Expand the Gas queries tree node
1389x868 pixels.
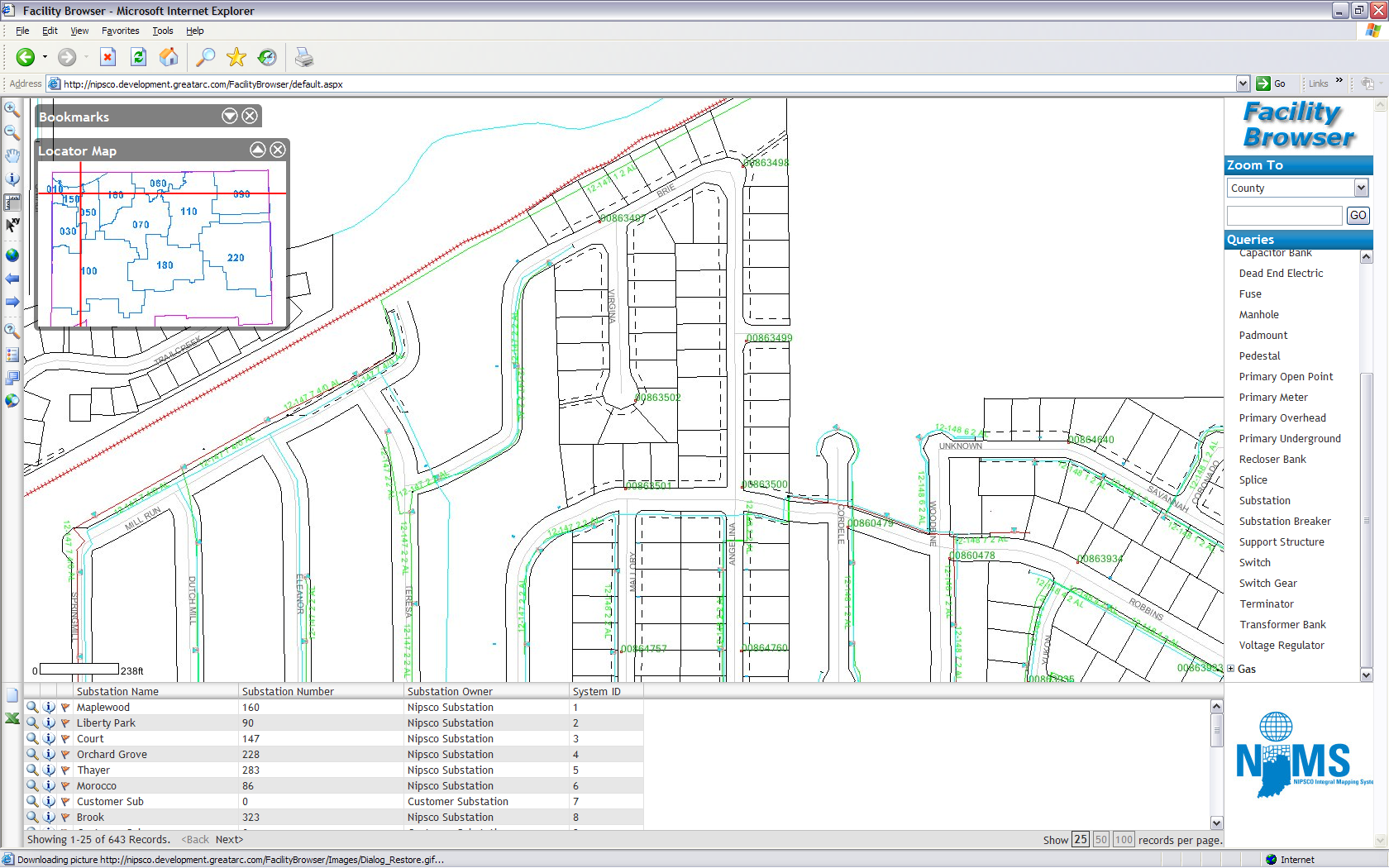(1231, 669)
